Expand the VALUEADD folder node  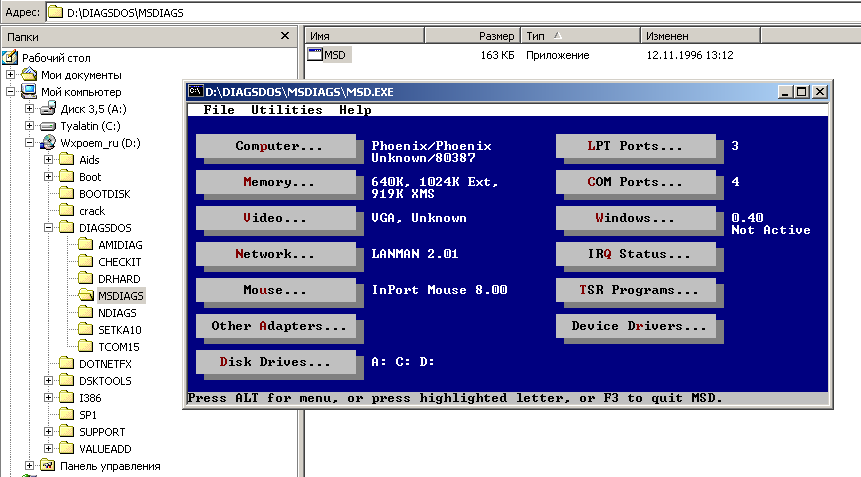[x=49, y=448]
